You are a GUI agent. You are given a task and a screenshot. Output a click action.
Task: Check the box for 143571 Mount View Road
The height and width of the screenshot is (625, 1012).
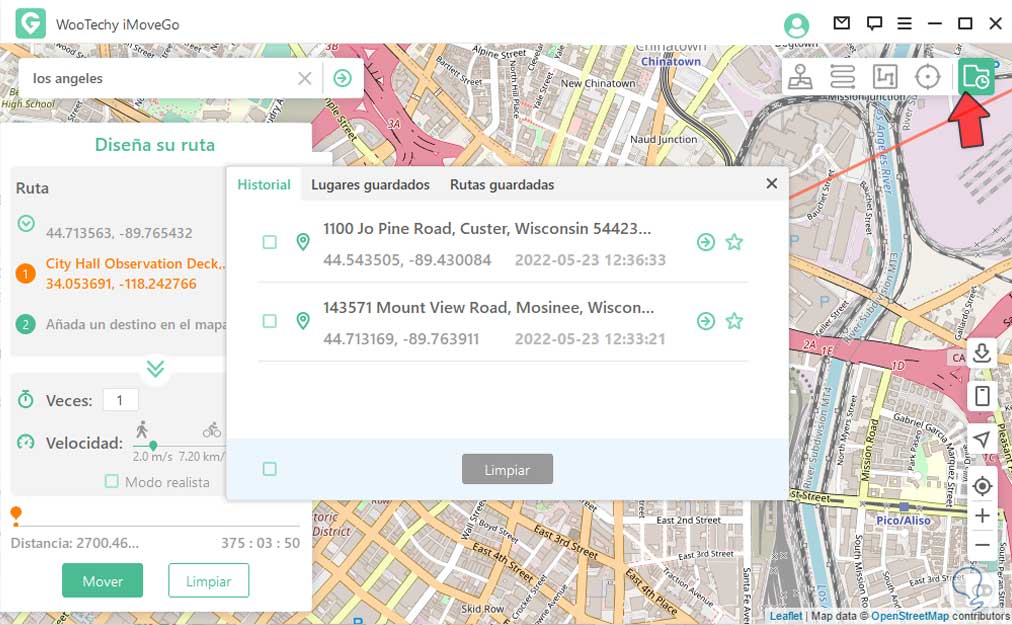[x=270, y=321]
